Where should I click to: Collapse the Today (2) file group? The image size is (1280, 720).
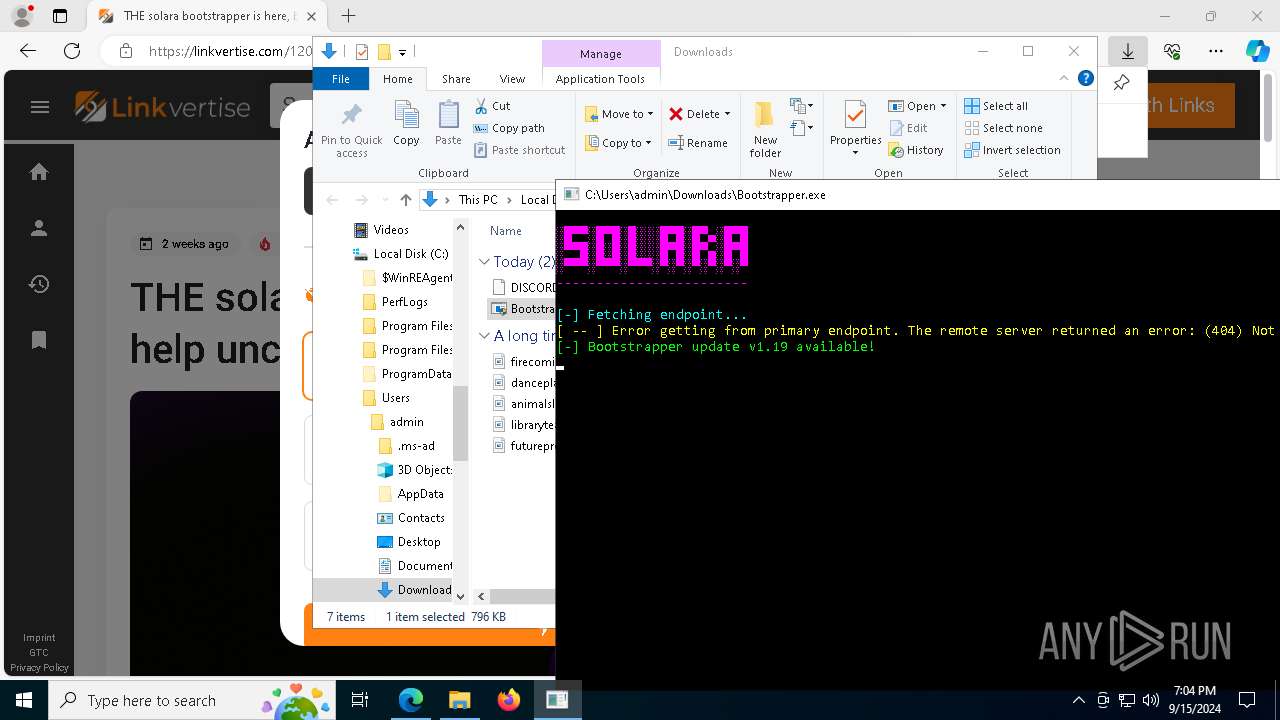tap(484, 262)
